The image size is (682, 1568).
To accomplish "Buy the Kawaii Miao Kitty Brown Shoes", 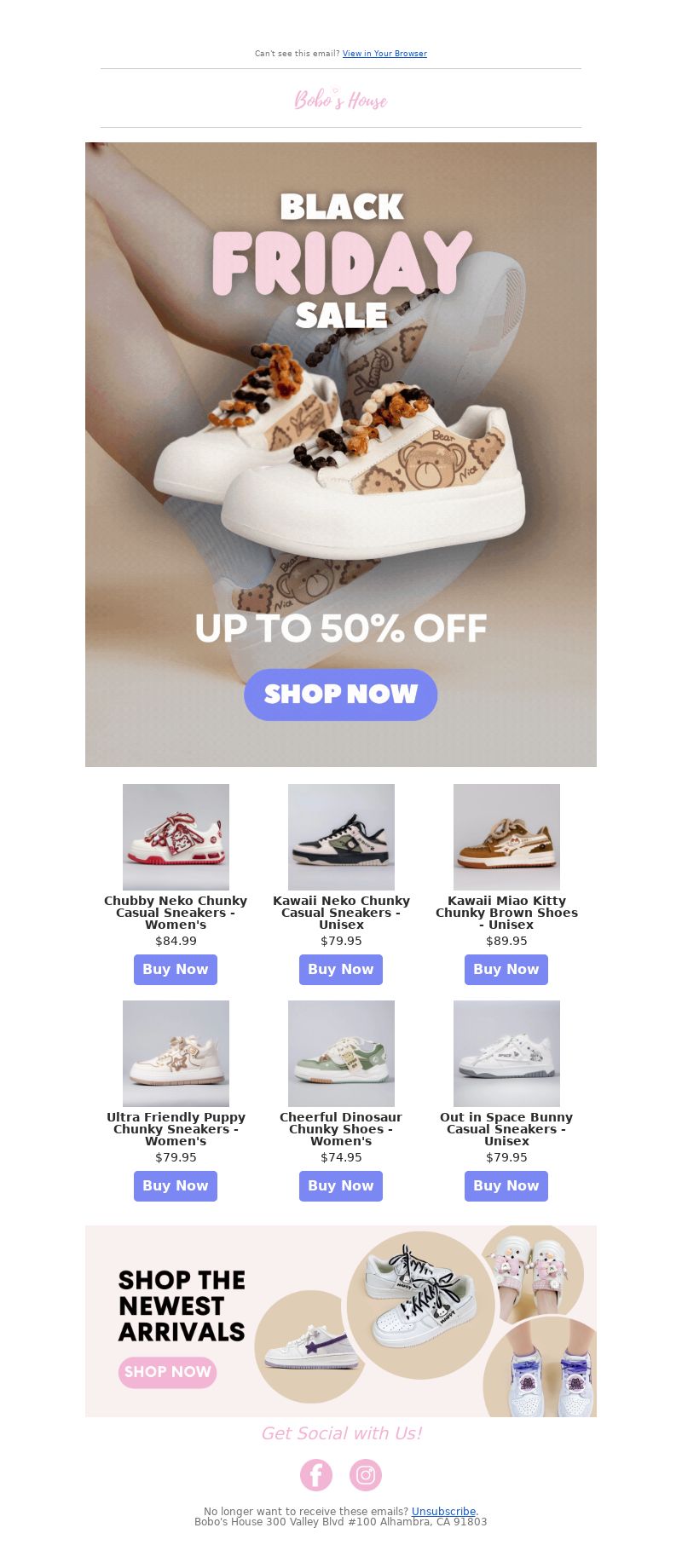I will pyautogui.click(x=506, y=970).
